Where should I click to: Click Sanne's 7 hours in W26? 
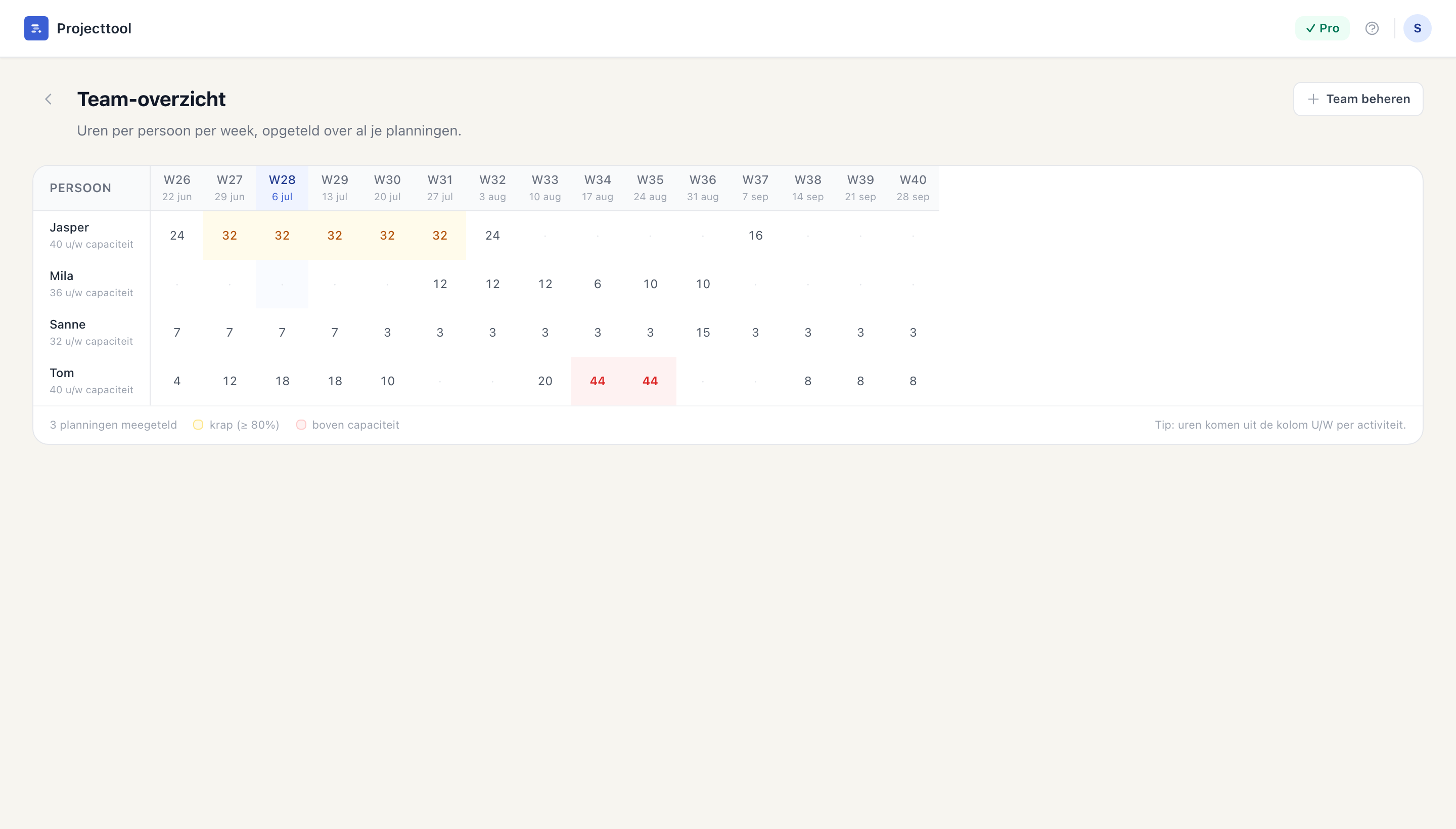coord(177,333)
